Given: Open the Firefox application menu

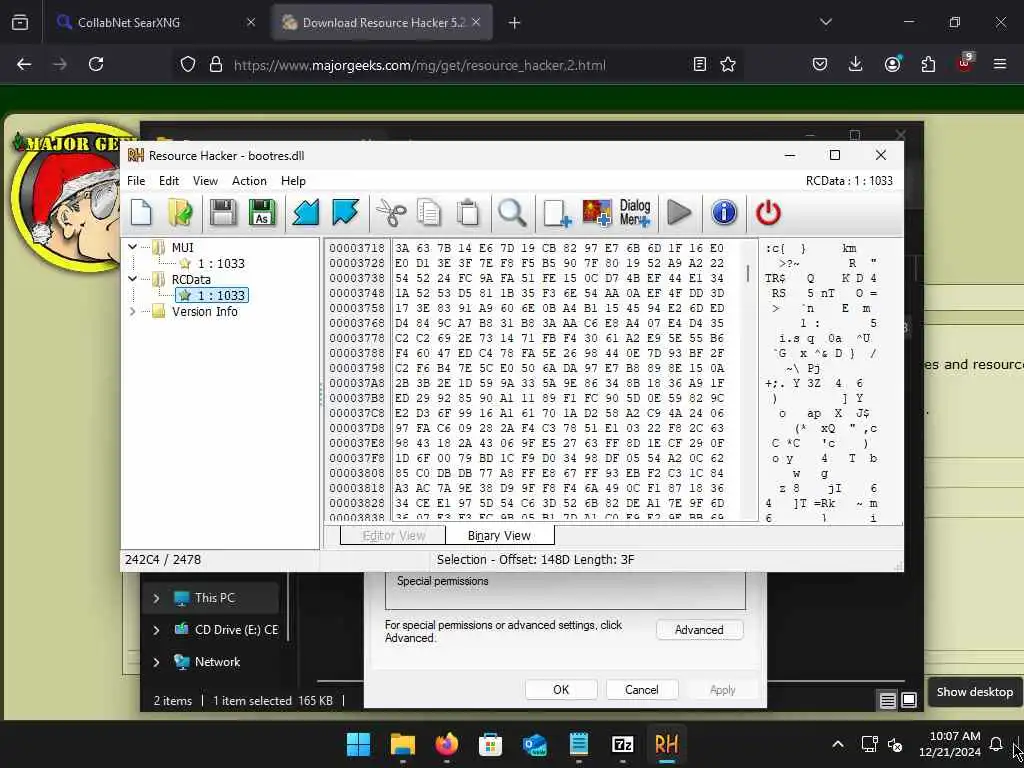Looking at the screenshot, I should [999, 64].
